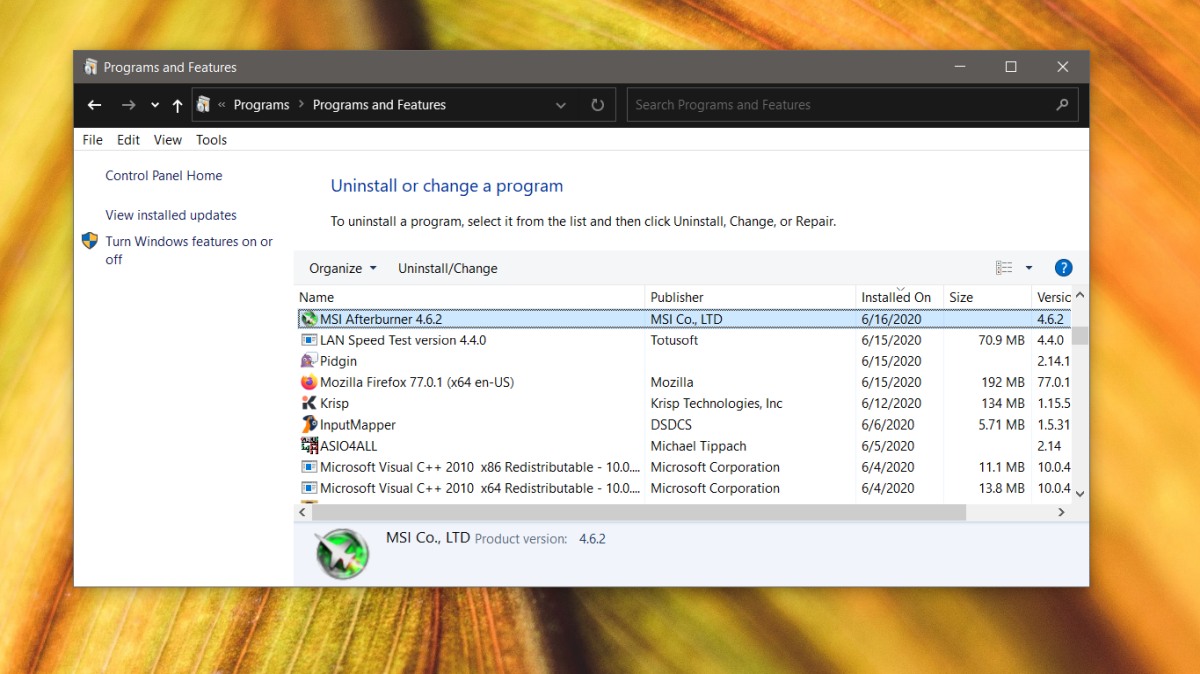Screen dimensions: 1200x674
Task: Sort by the Size column header
Action: click(x=987, y=297)
